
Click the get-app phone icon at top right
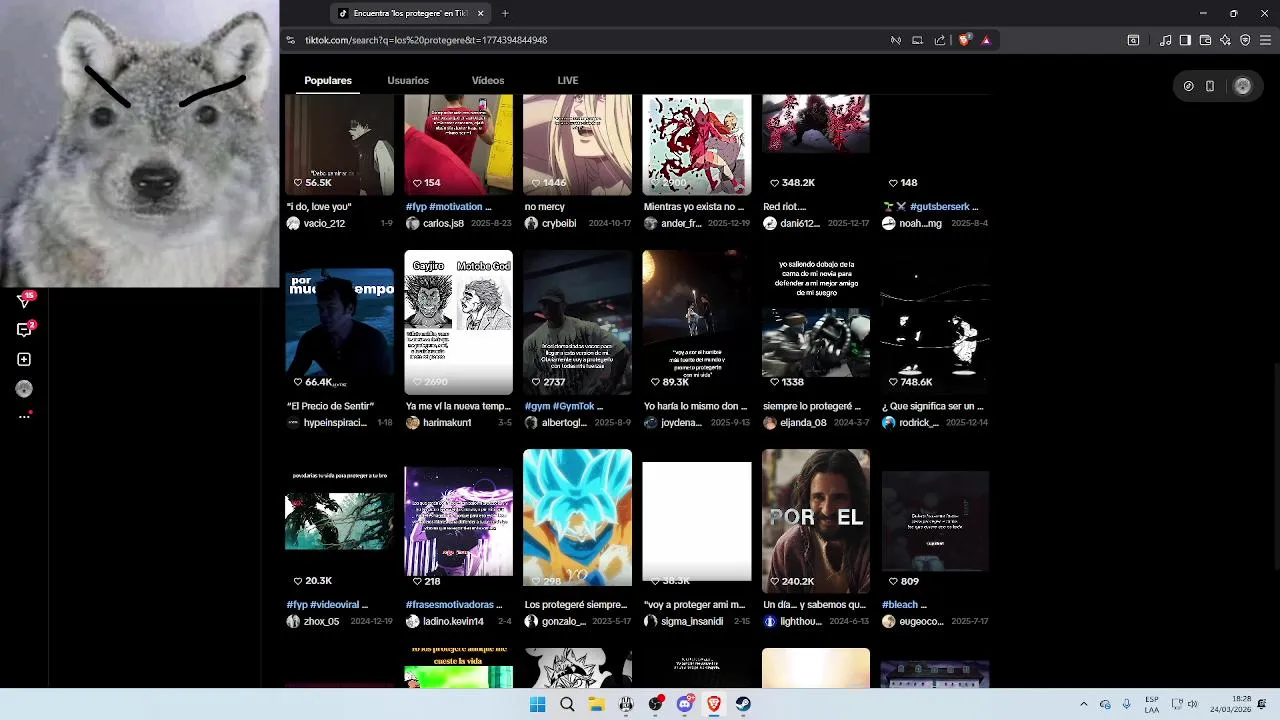click(x=1210, y=86)
